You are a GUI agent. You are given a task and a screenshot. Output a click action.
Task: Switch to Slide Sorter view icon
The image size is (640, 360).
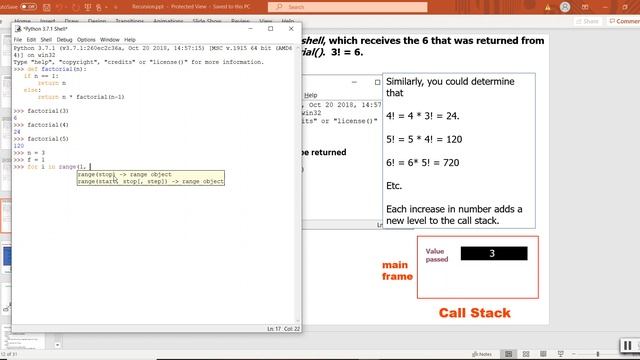coord(526,354)
